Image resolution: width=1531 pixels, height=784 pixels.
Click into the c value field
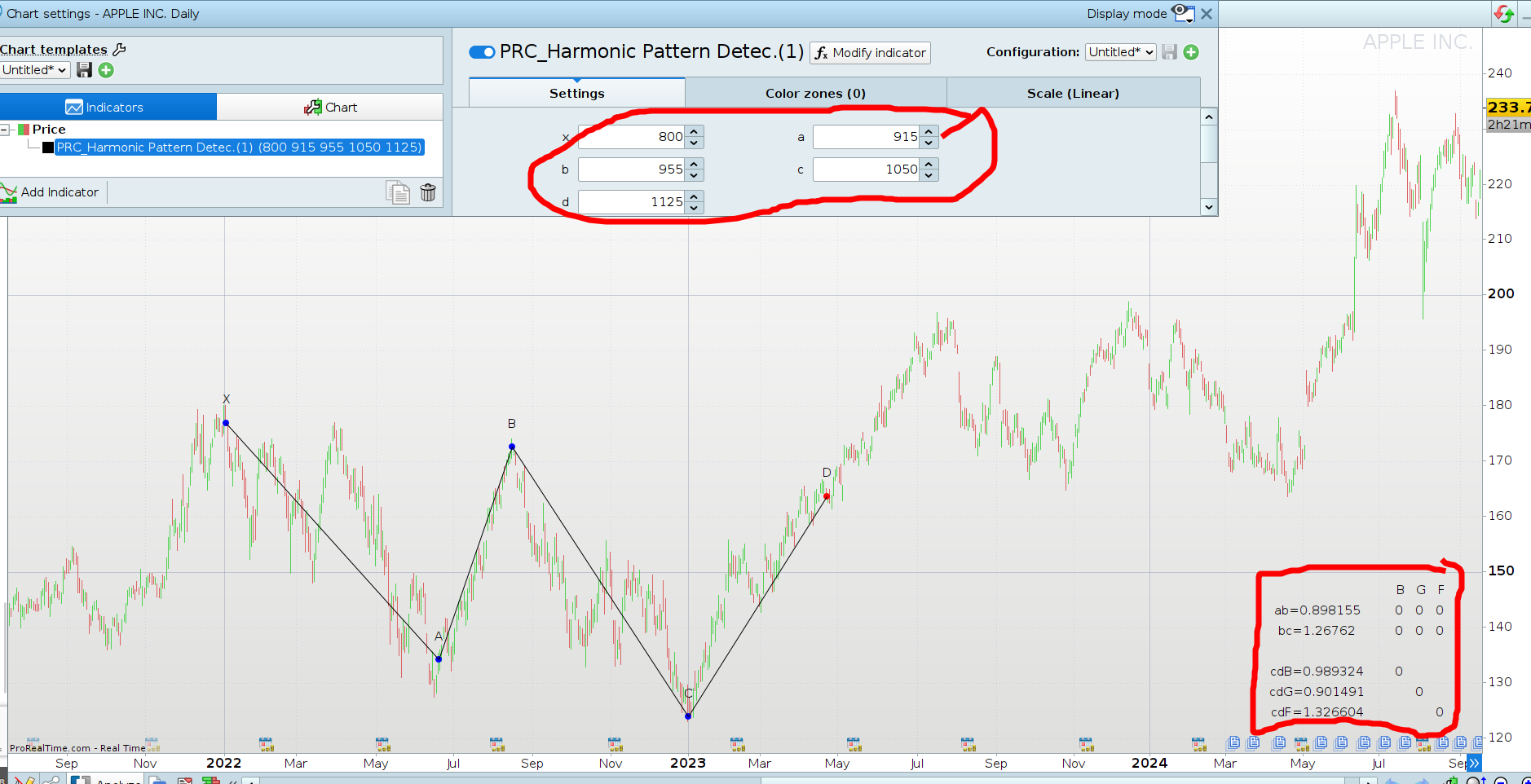point(867,170)
